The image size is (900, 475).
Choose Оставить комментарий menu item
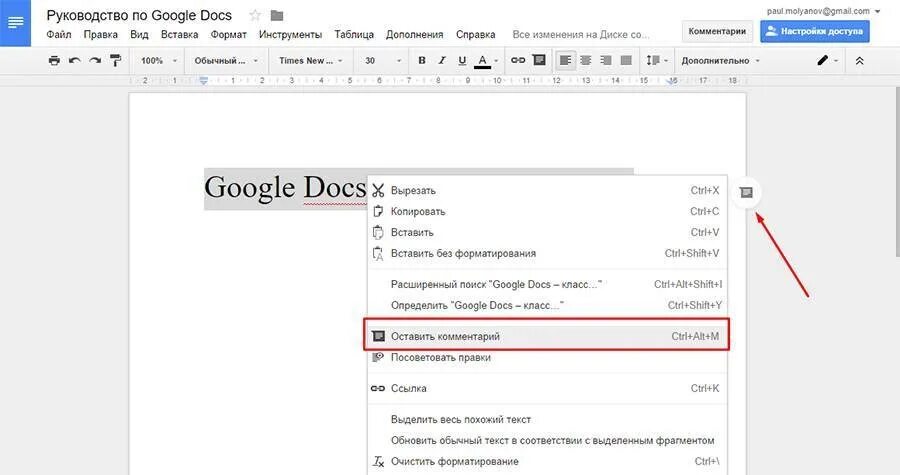(547, 336)
